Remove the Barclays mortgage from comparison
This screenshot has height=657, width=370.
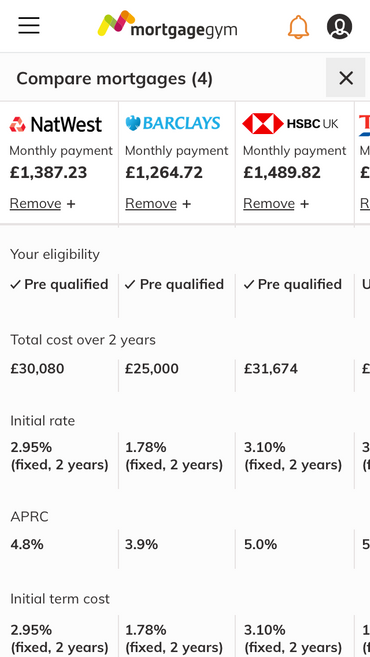click(151, 204)
